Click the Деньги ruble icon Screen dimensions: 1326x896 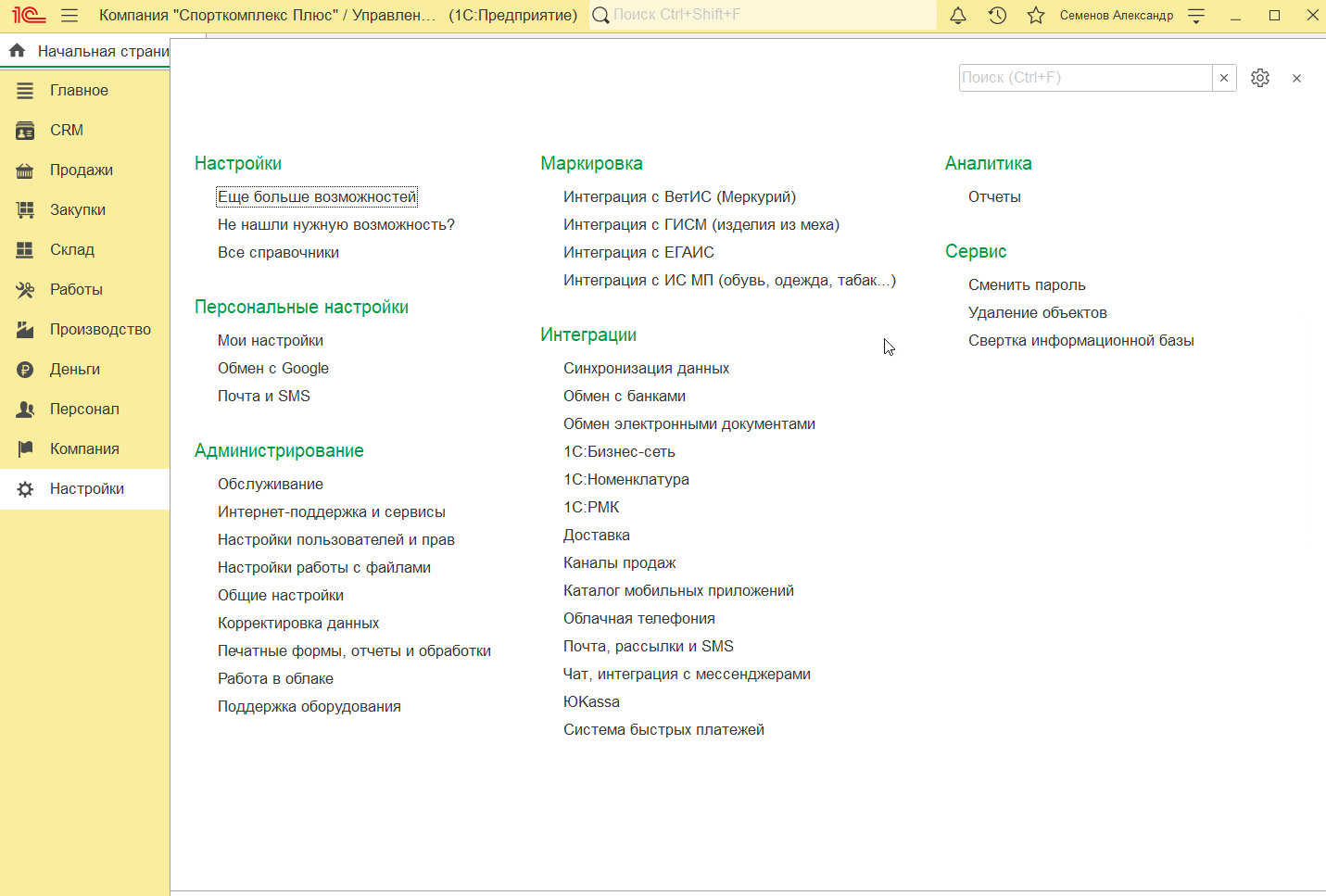[25, 370]
